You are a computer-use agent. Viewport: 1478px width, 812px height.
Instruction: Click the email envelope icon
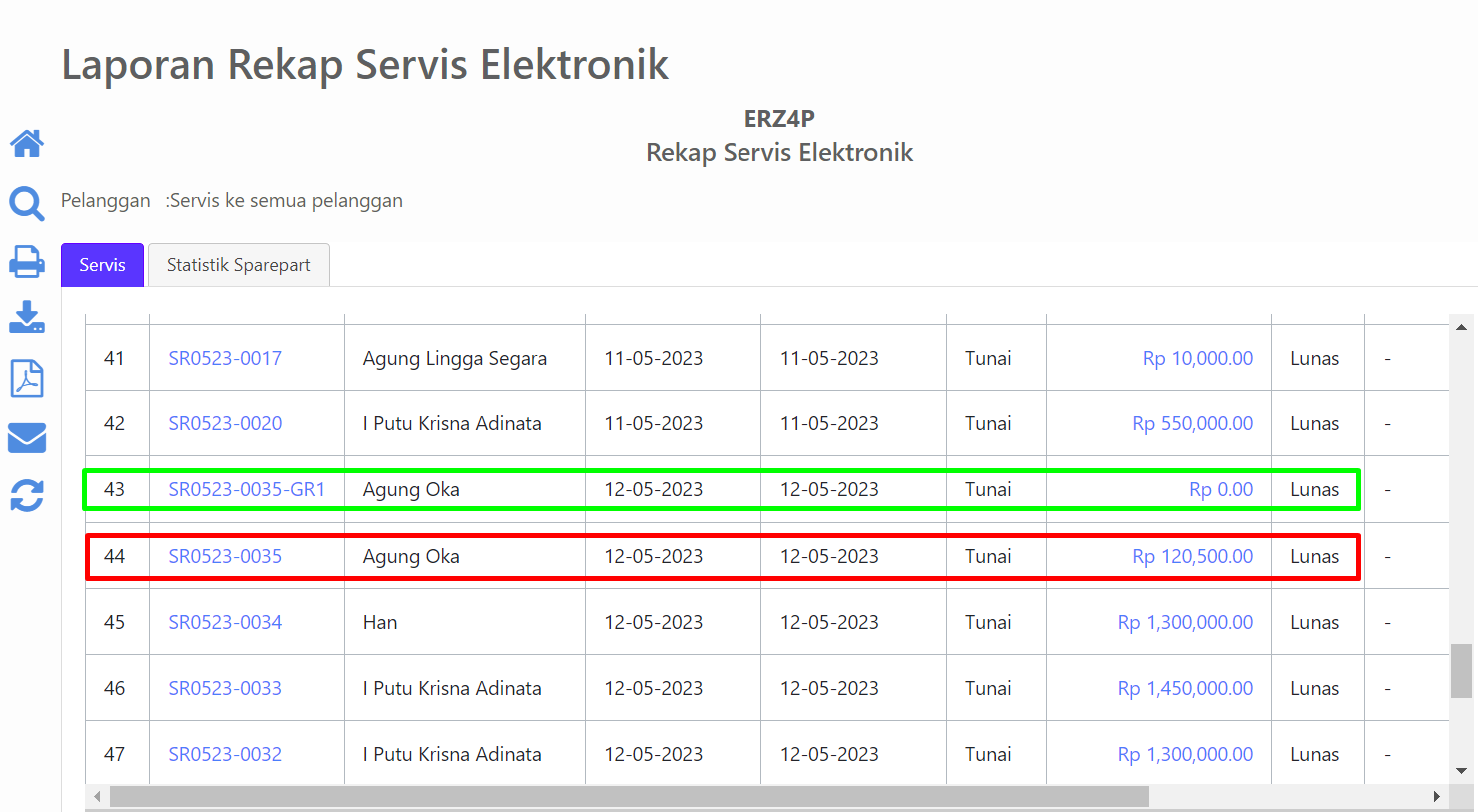(27, 438)
